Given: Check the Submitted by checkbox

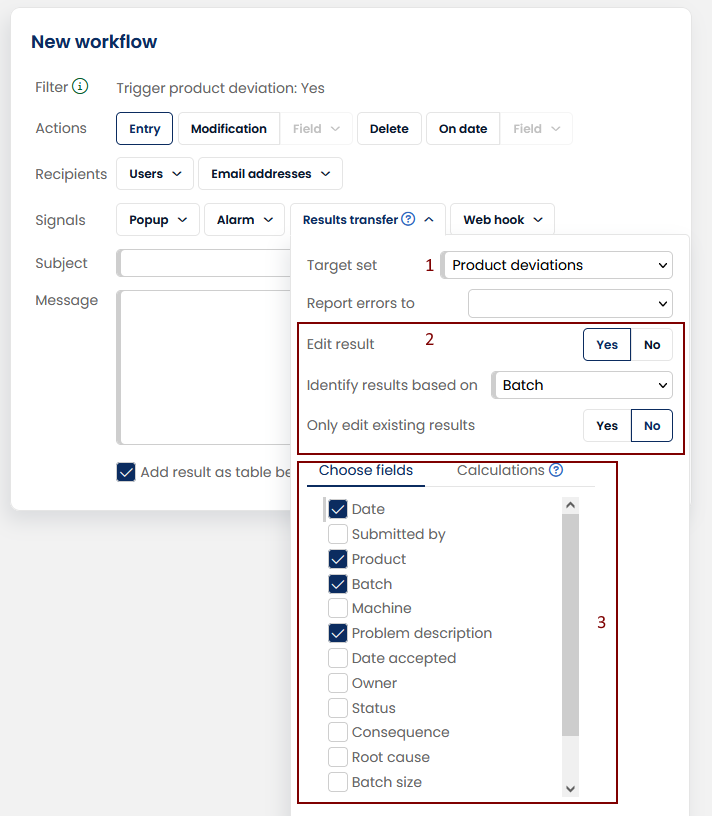Looking at the screenshot, I should (336, 534).
